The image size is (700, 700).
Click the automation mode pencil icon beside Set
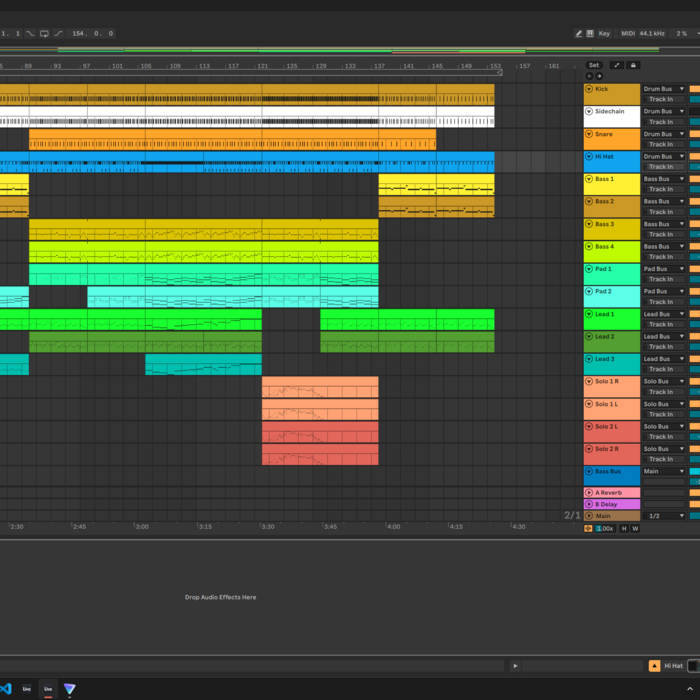point(616,65)
